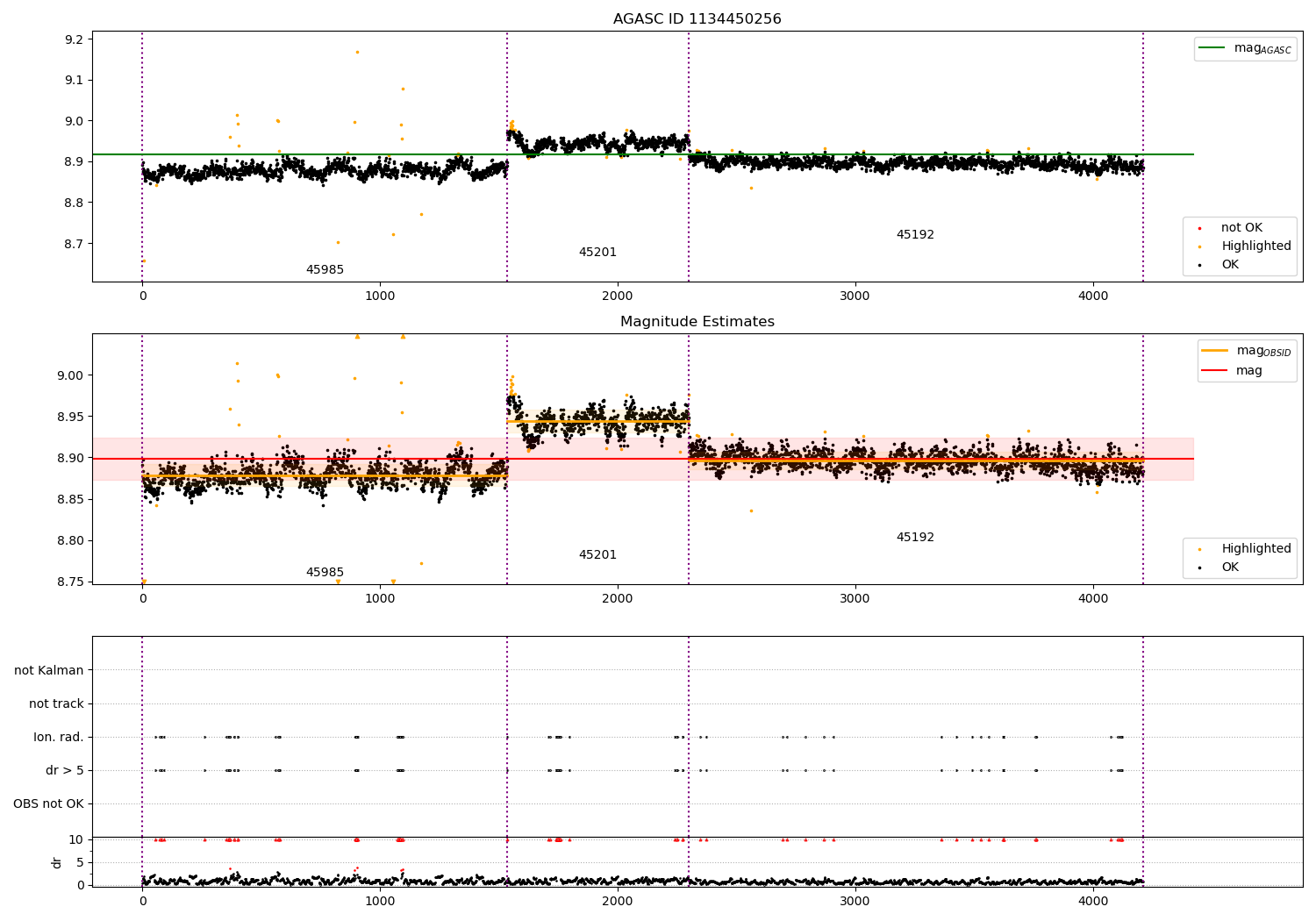Click the 'OBS not OK' row label
This screenshot has height=921, width=1316.
click(x=48, y=804)
